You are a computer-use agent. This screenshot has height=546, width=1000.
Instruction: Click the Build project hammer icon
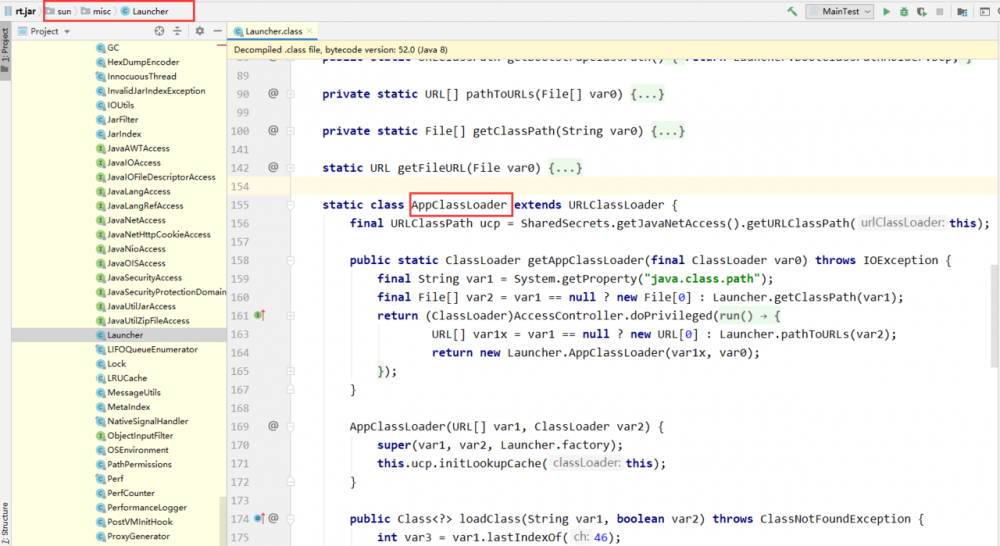[792, 11]
